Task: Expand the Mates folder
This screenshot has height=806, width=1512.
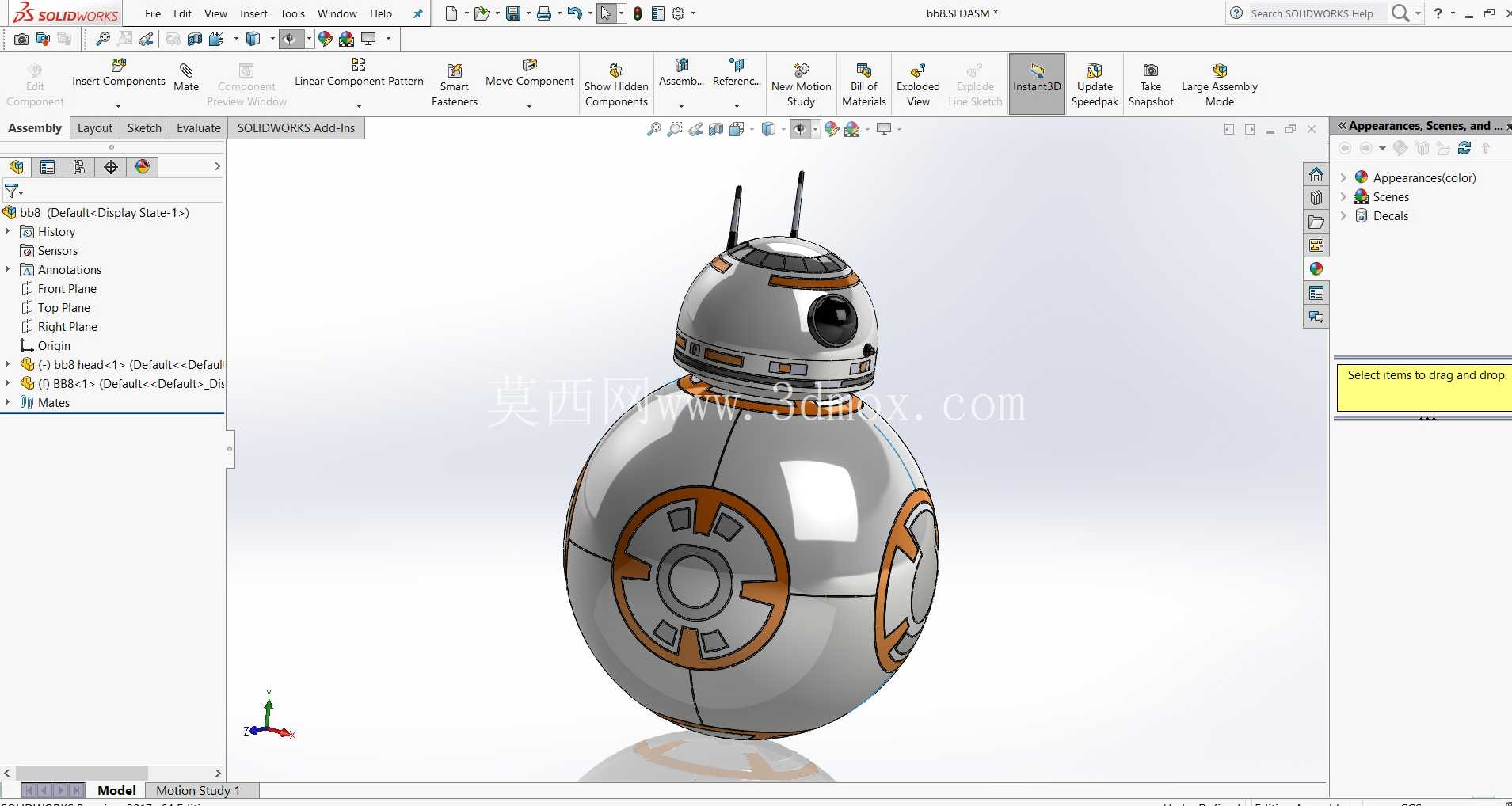Action: (x=8, y=402)
